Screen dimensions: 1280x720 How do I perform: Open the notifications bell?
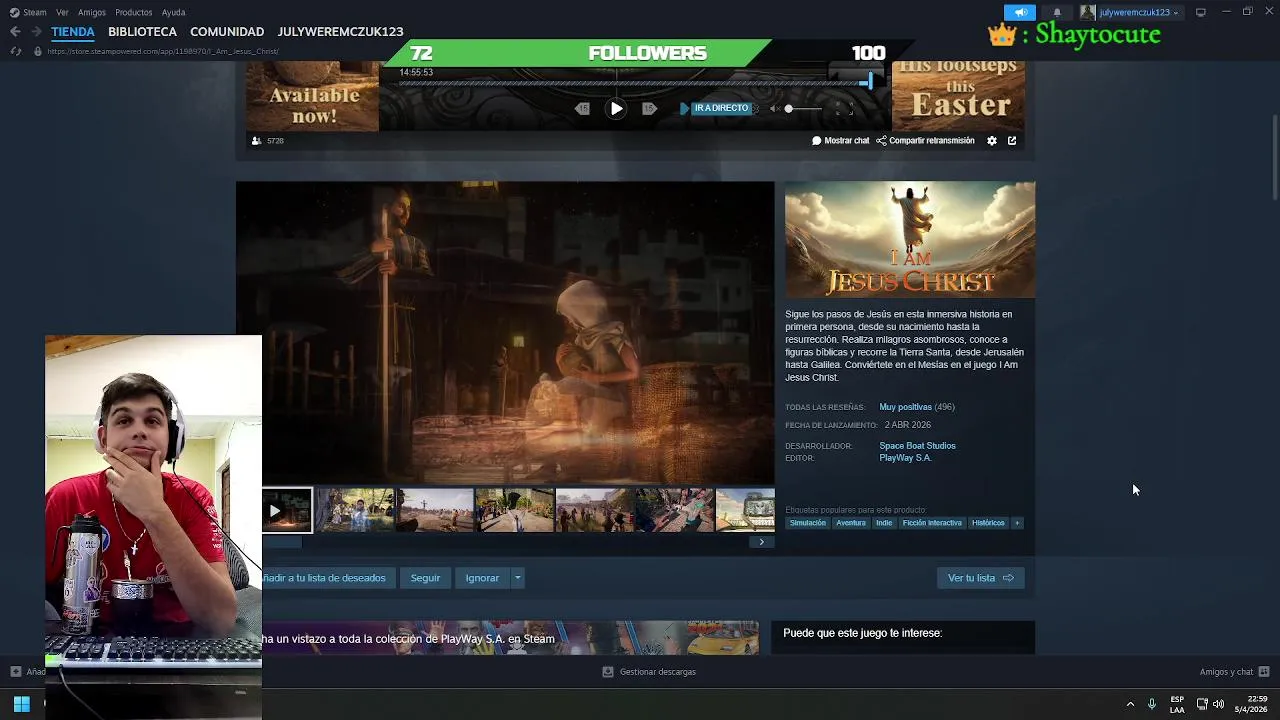coord(1056,12)
